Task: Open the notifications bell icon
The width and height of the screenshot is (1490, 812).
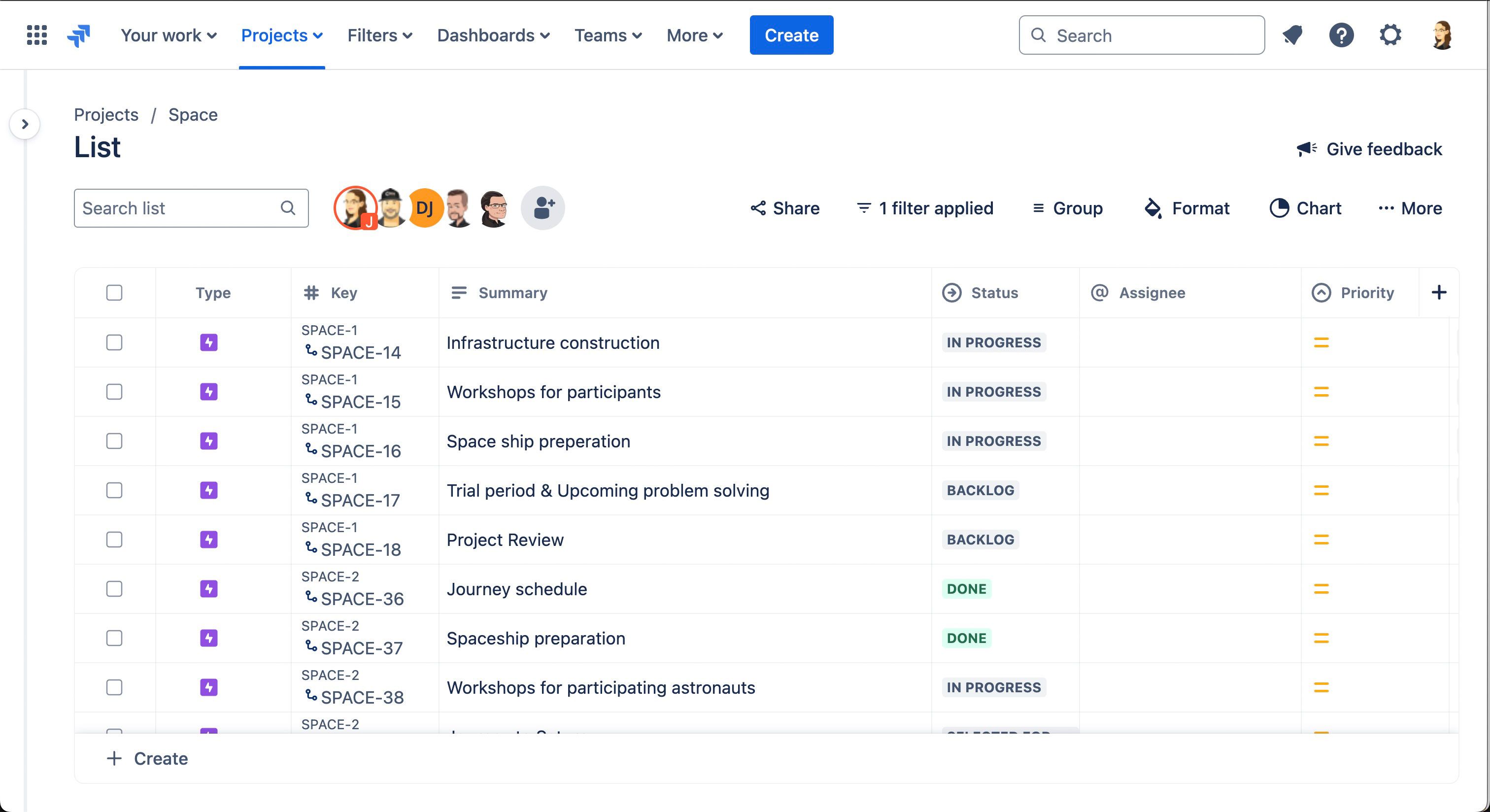Action: 1293,35
